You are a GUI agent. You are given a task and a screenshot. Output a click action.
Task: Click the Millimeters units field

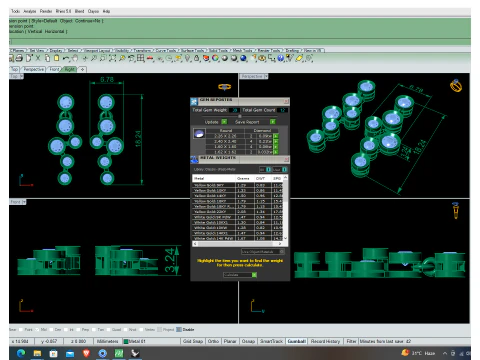108,341
